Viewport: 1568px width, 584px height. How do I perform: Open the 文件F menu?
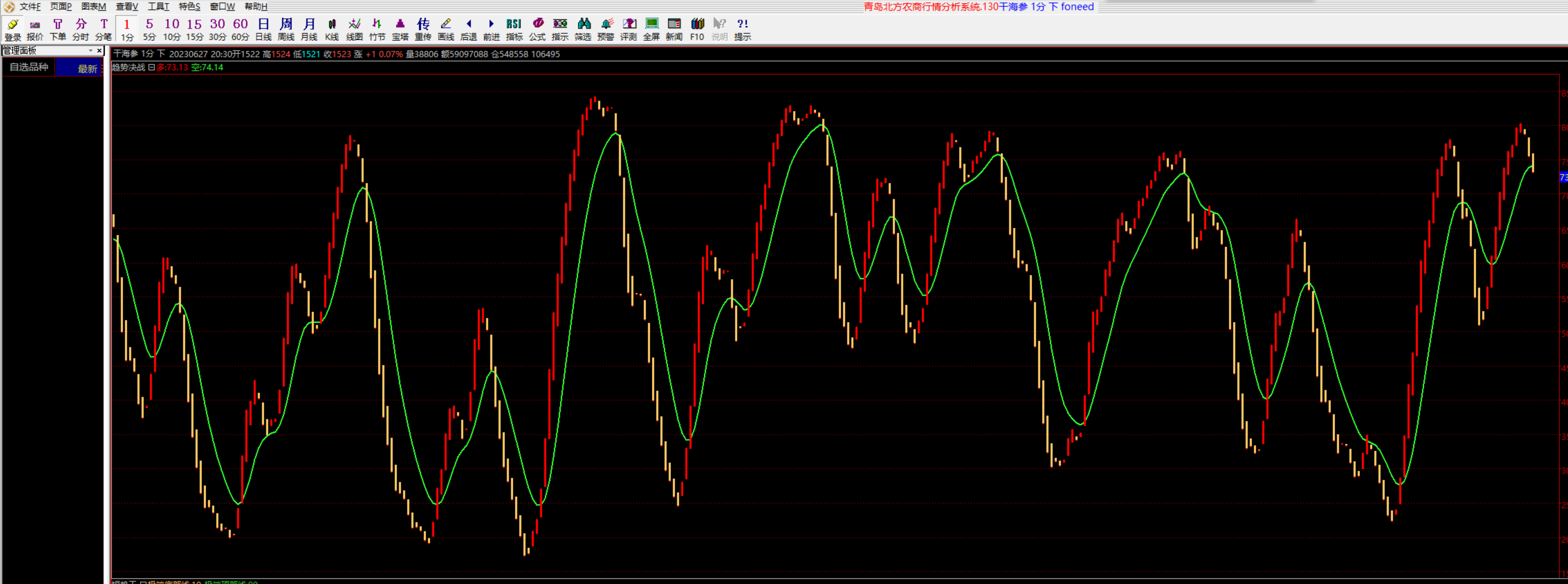click(30, 7)
